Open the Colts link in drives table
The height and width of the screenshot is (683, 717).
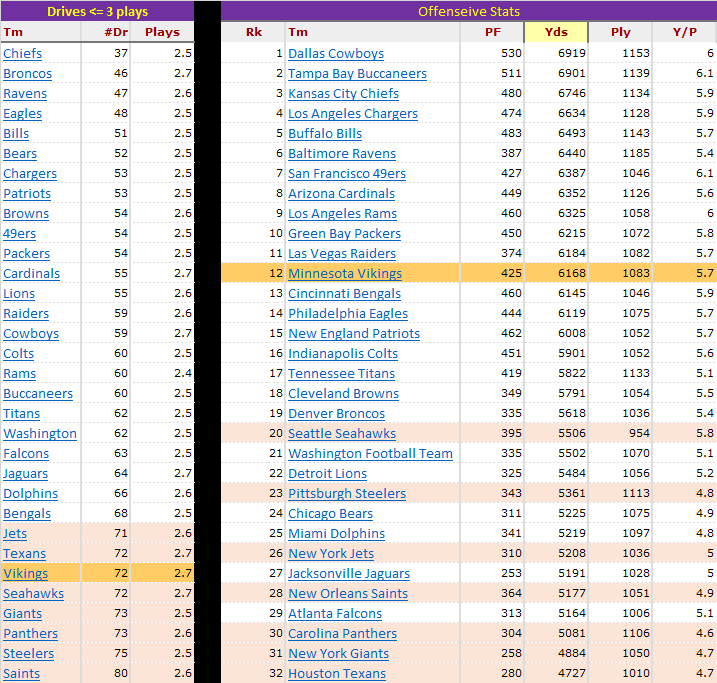pos(19,354)
